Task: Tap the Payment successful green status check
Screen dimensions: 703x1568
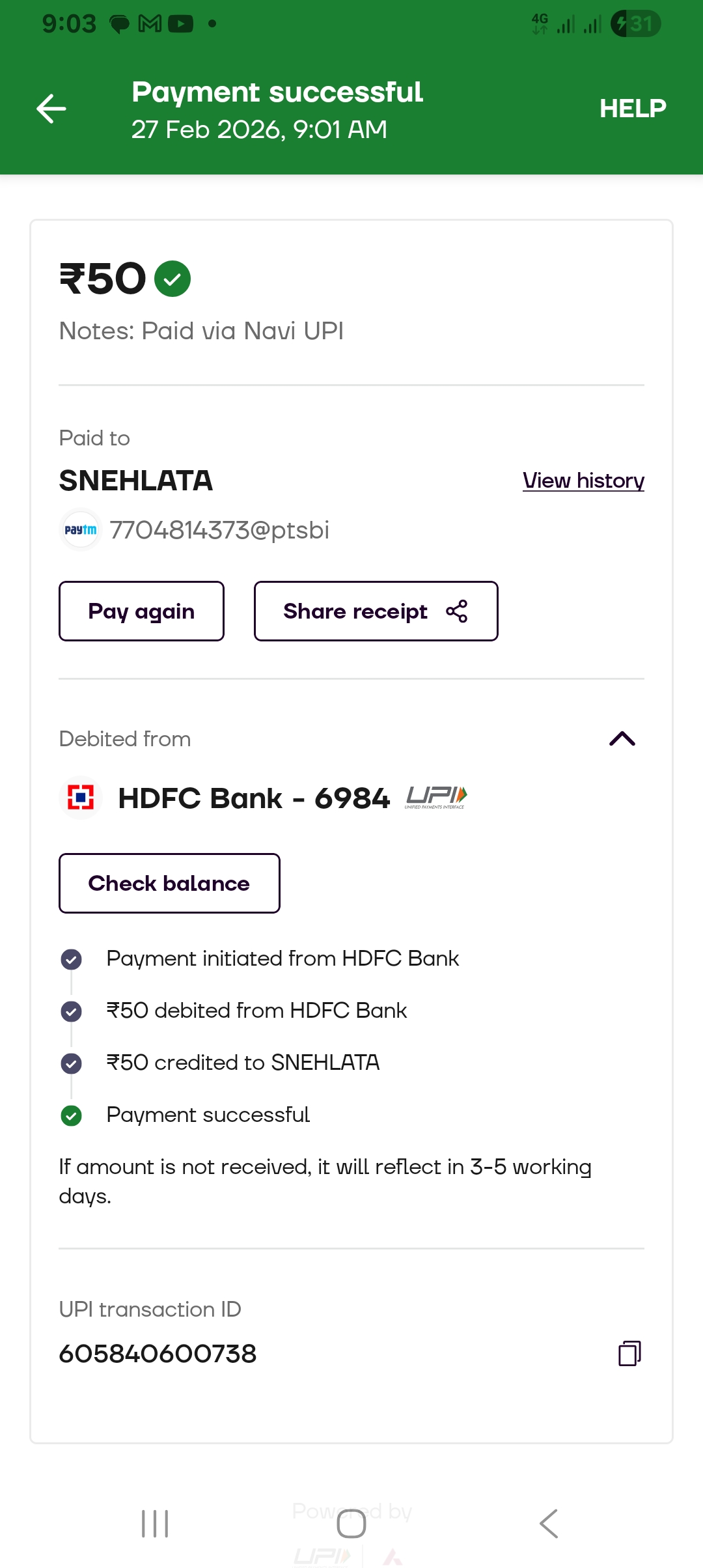Action: click(x=71, y=1115)
